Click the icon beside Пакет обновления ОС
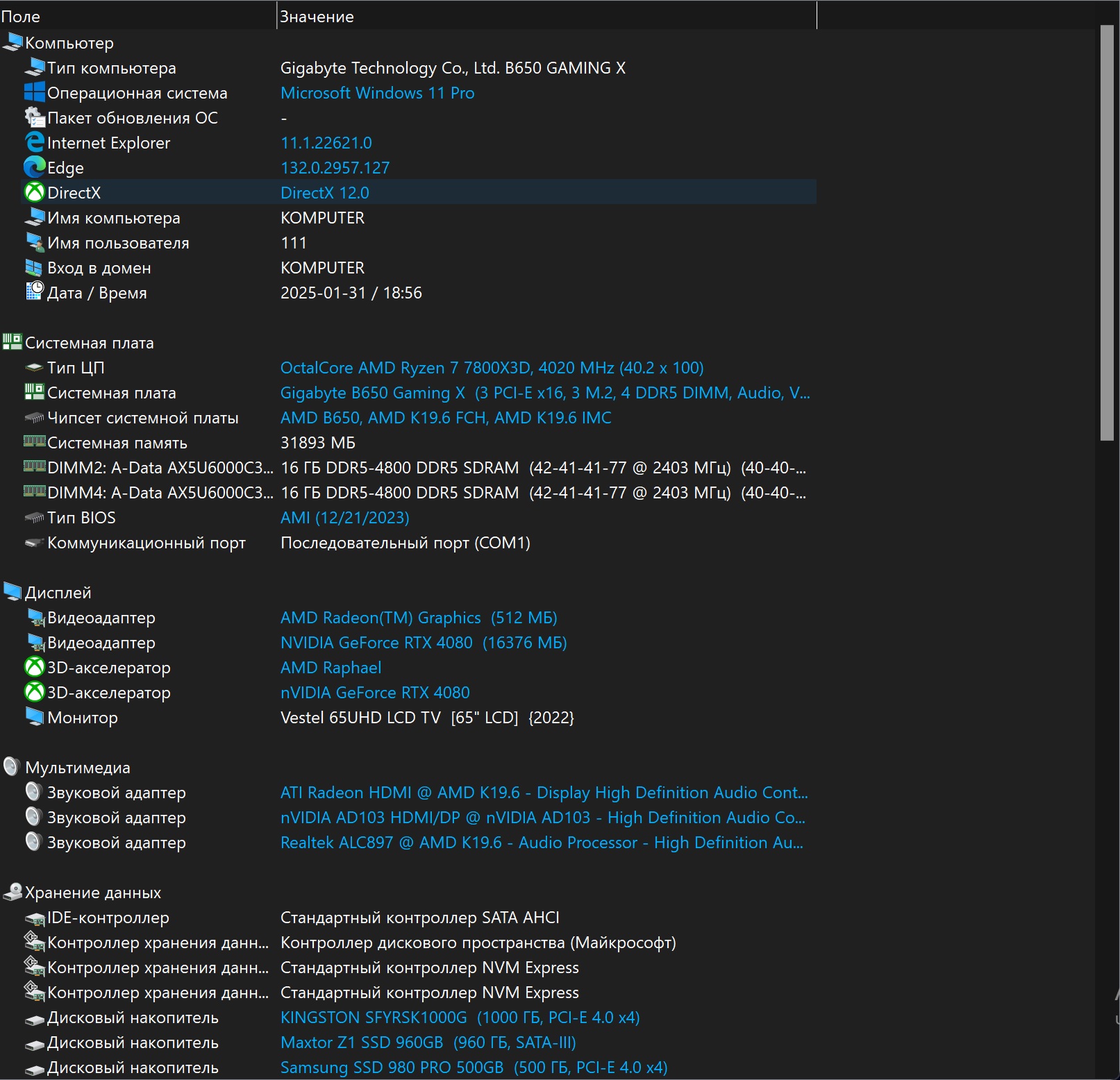Screen dimensions: 1120x1080 point(35,117)
